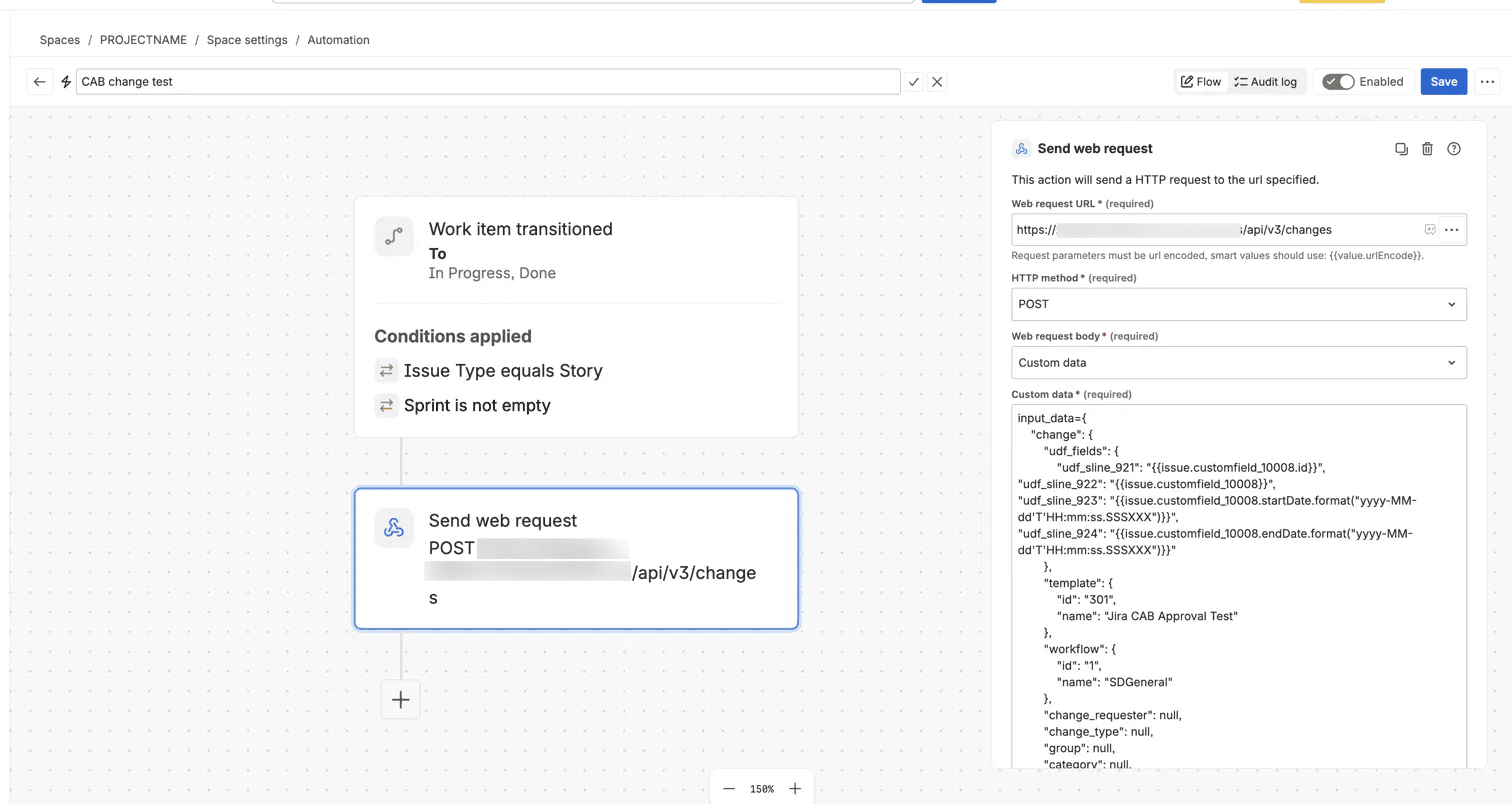Screen dimensions: 1512x804
Task: Navigate to Spaces breadcrumb
Action: [60, 40]
